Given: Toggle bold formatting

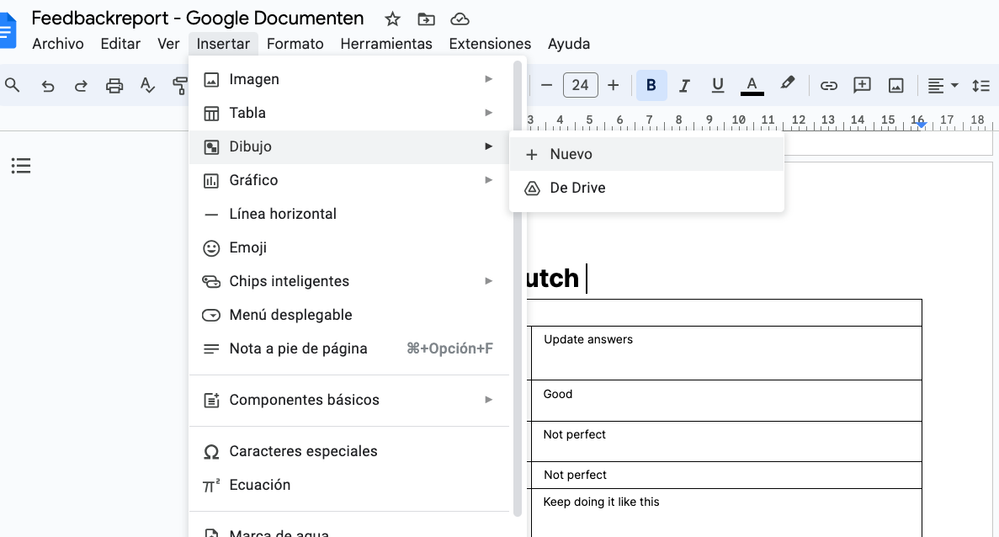Looking at the screenshot, I should tap(651, 85).
